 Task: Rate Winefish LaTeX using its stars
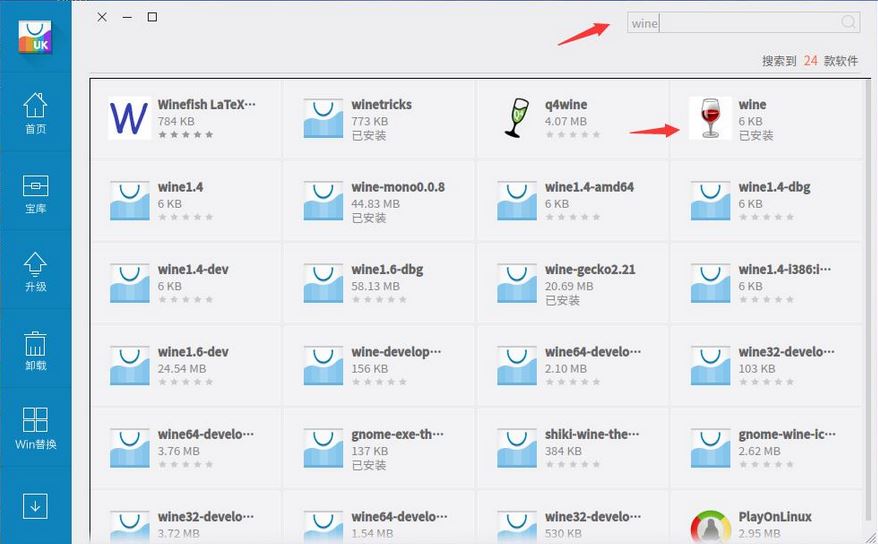pos(185,134)
